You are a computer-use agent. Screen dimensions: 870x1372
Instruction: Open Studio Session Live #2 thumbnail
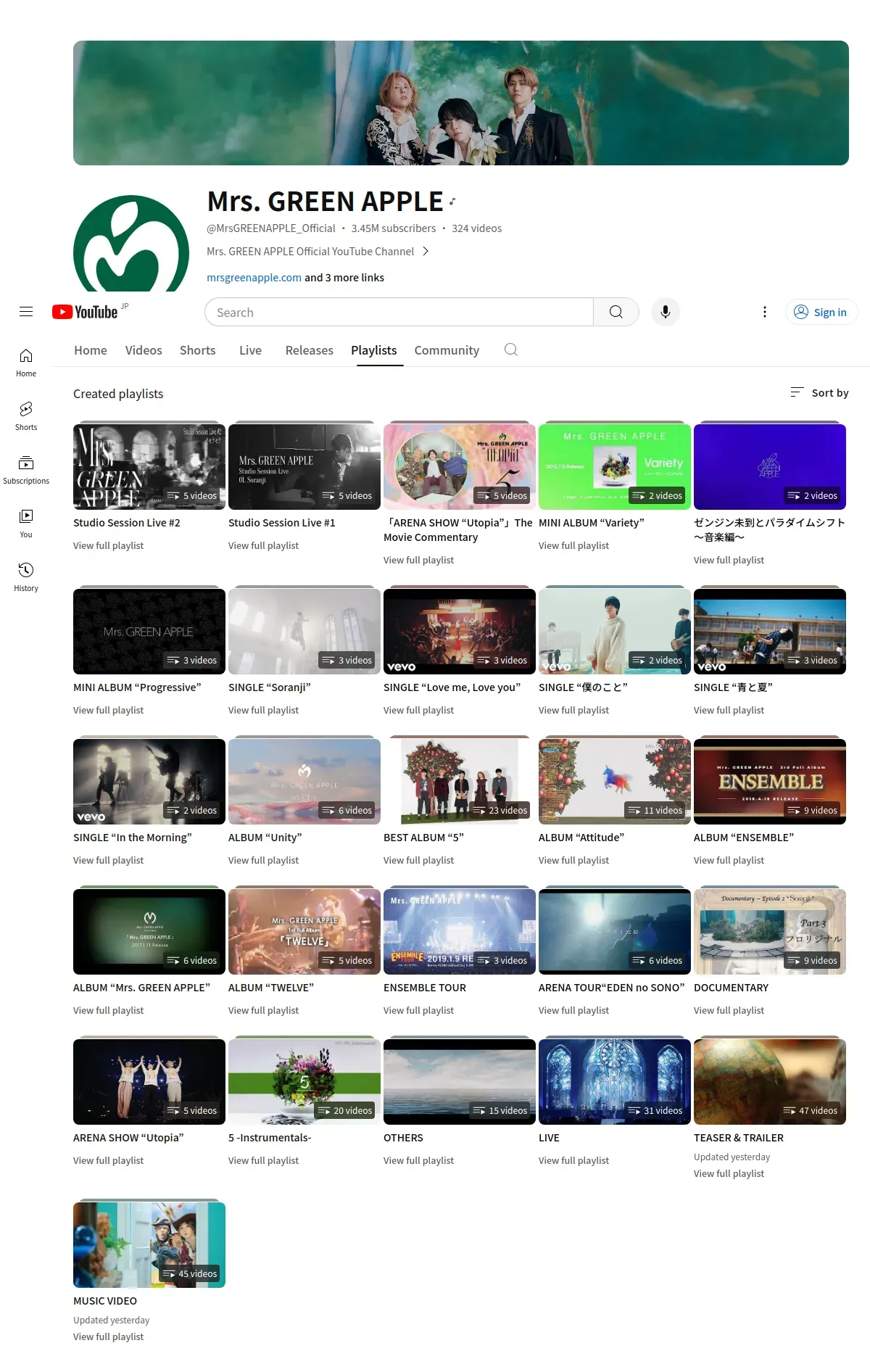click(x=149, y=466)
